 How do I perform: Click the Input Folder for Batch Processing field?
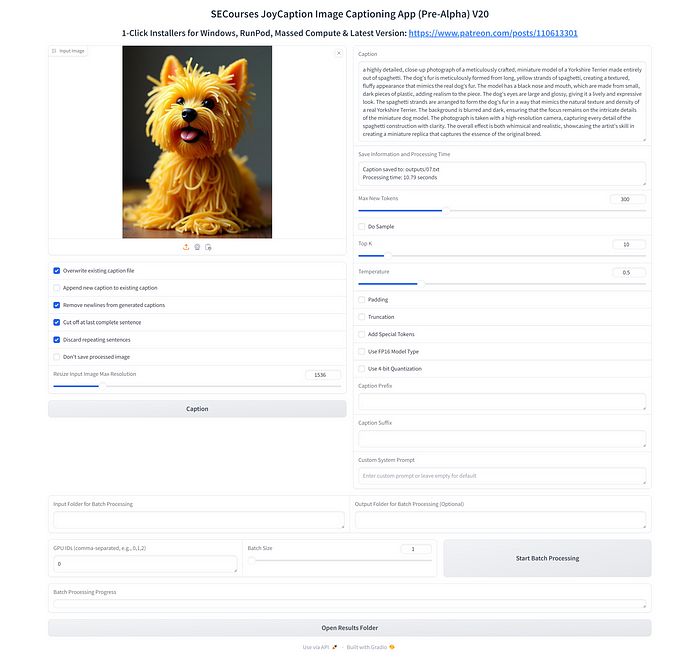point(198,520)
